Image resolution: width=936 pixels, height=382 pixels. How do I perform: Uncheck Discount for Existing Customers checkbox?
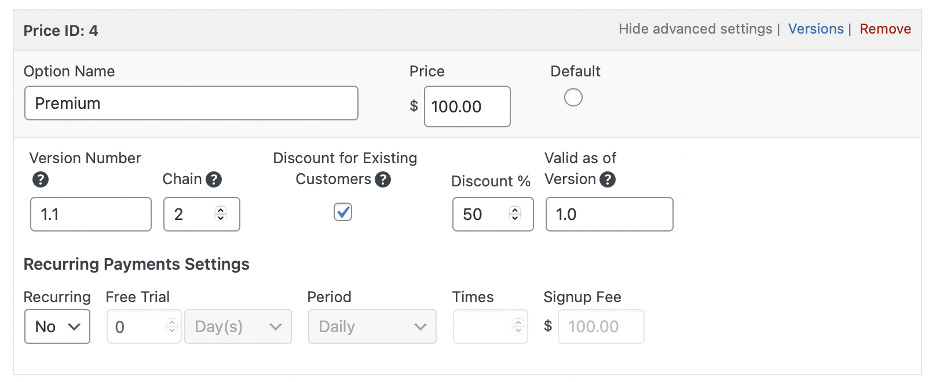coord(343,212)
